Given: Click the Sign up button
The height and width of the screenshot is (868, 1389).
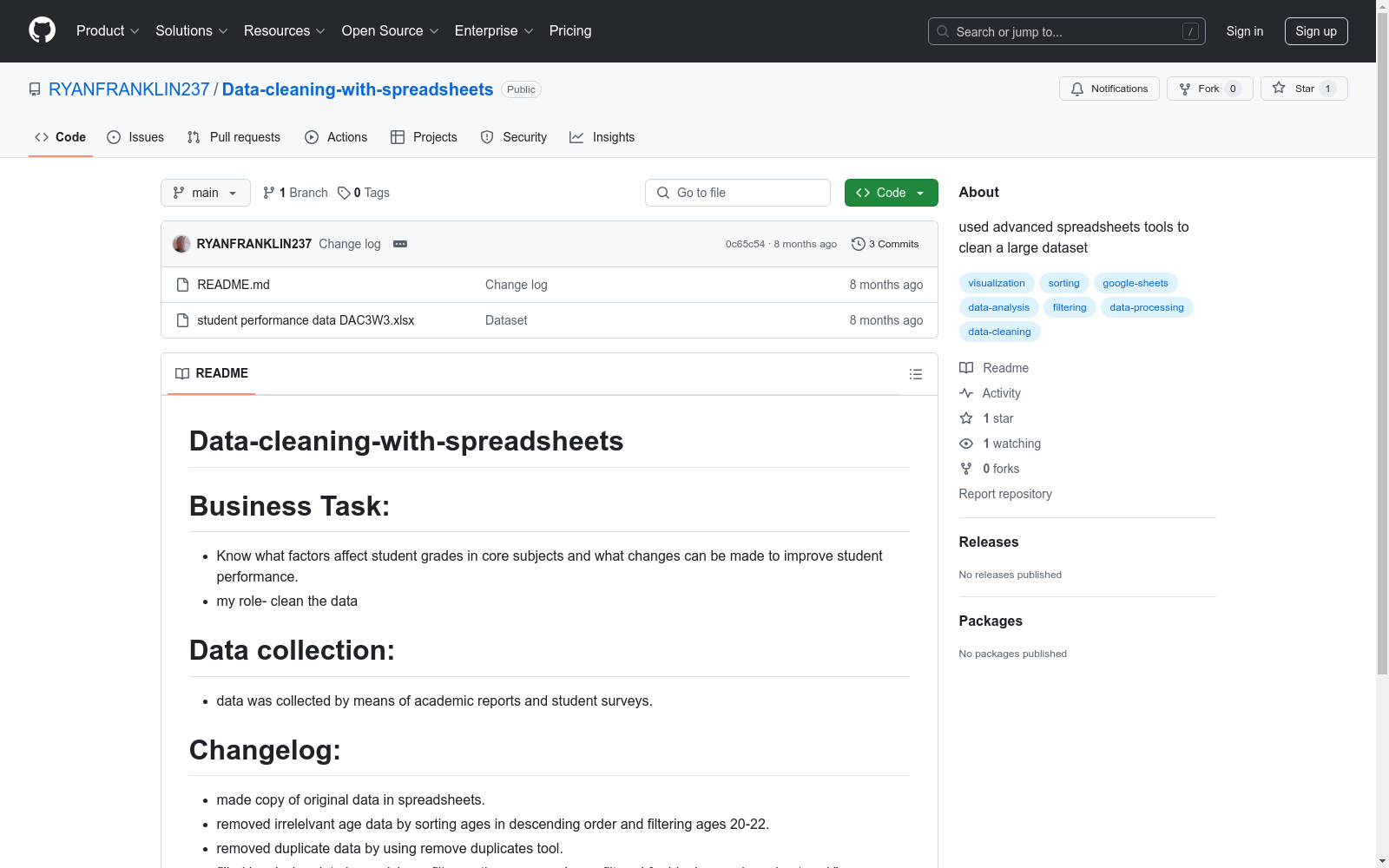Looking at the screenshot, I should 1316,31.
